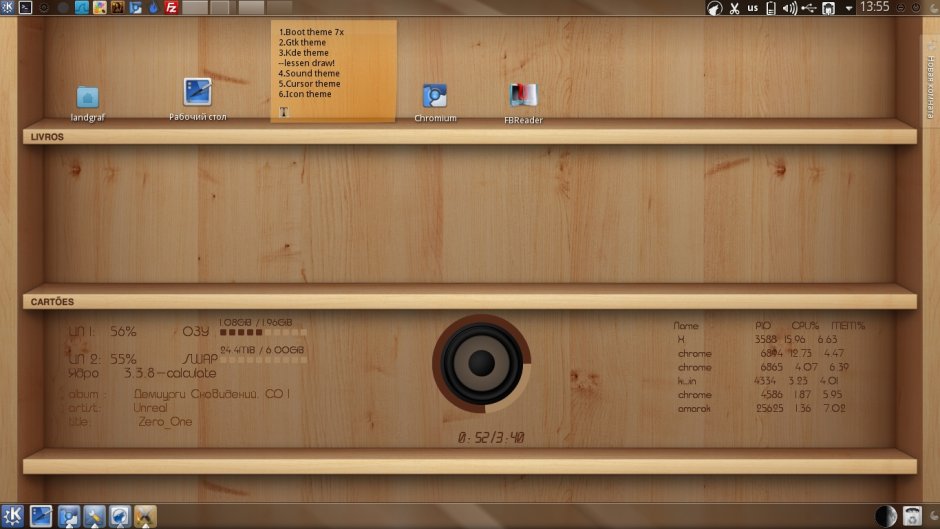This screenshot has width=940, height=529.
Task: Open the Klipper clipboard scissors icon
Action: tap(733, 8)
